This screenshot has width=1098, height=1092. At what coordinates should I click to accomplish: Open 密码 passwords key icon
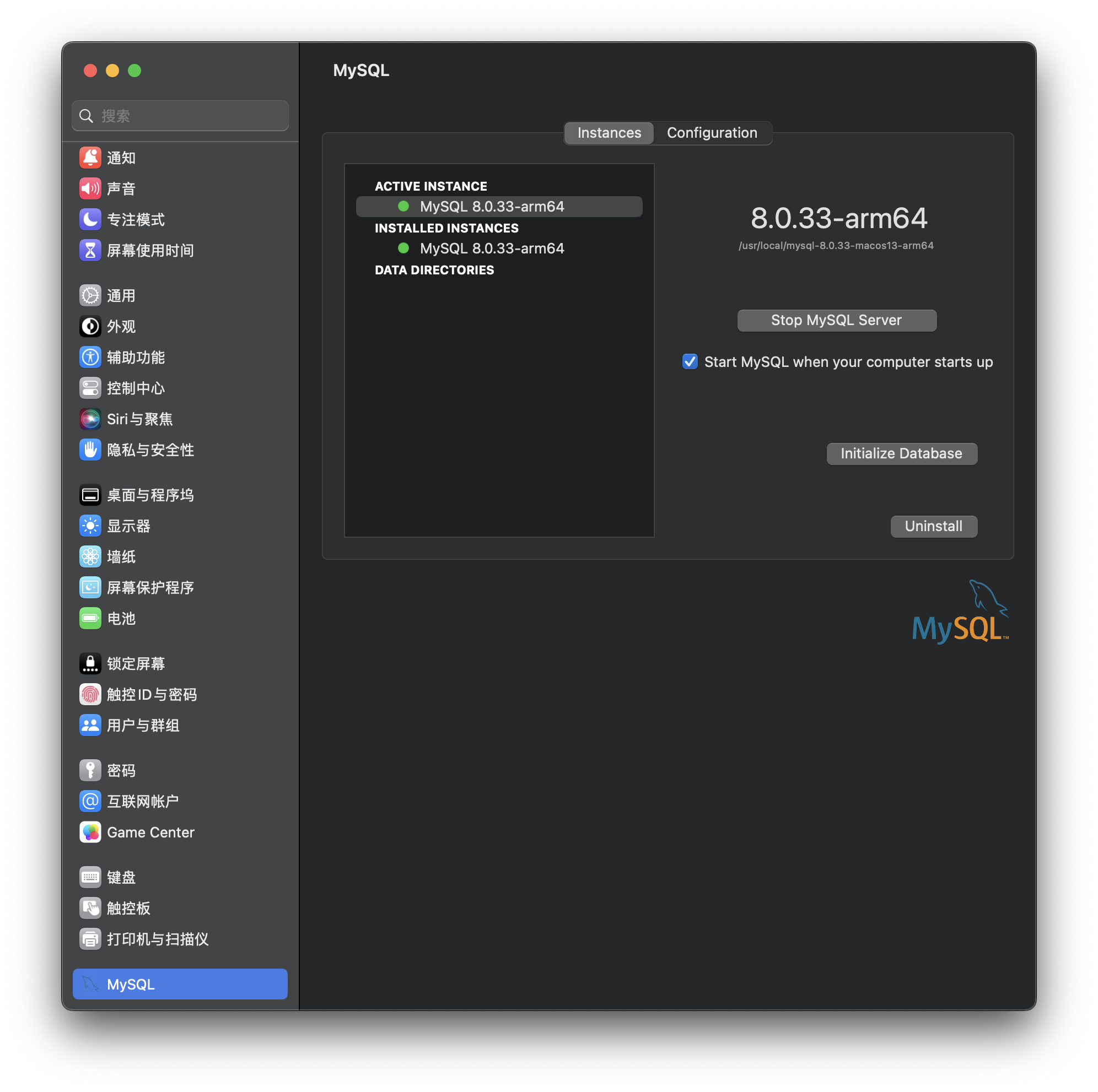click(x=90, y=770)
